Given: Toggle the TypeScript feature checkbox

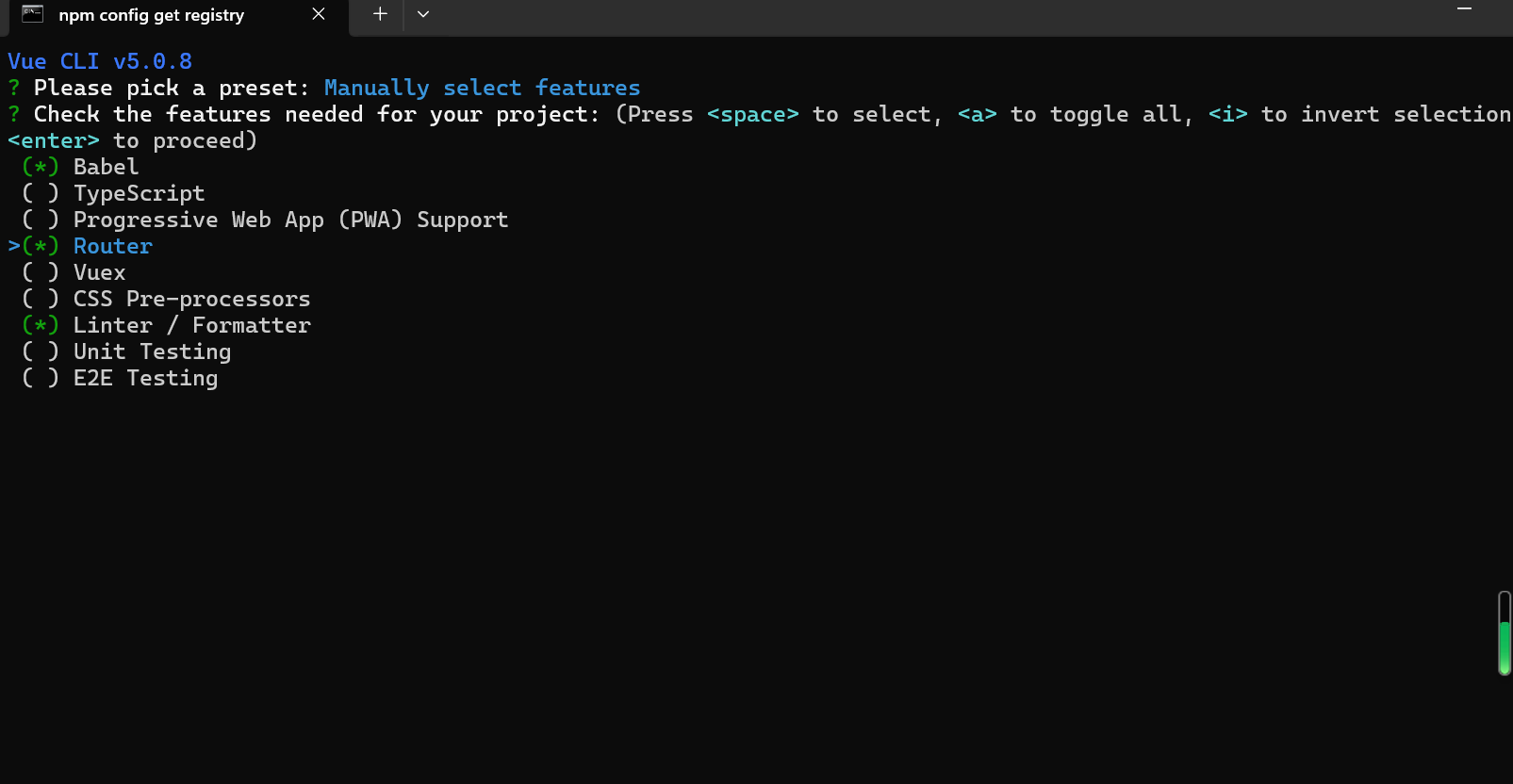Looking at the screenshot, I should [x=41, y=193].
